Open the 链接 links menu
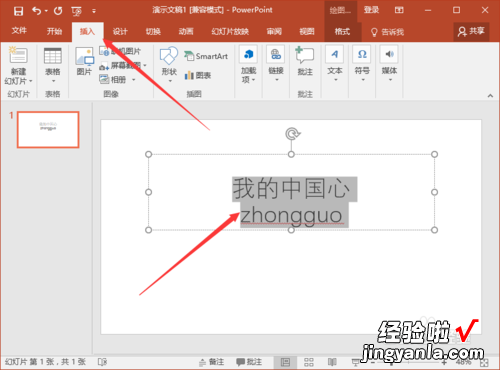Image resolution: width=500 pixels, height=370 pixels. pyautogui.click(x=276, y=64)
